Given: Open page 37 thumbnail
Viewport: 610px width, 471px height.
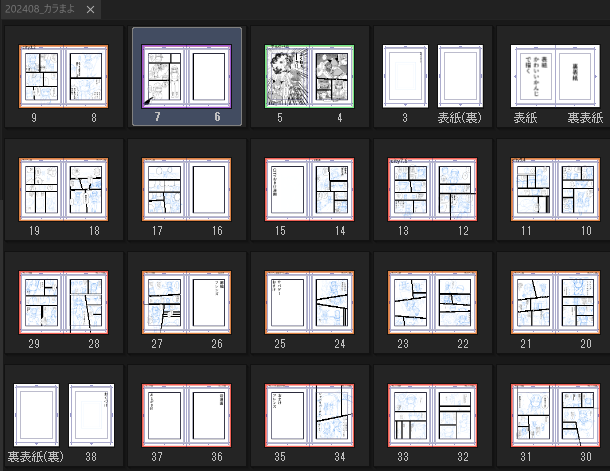Looking at the screenshot, I should pyautogui.click(x=164, y=415).
